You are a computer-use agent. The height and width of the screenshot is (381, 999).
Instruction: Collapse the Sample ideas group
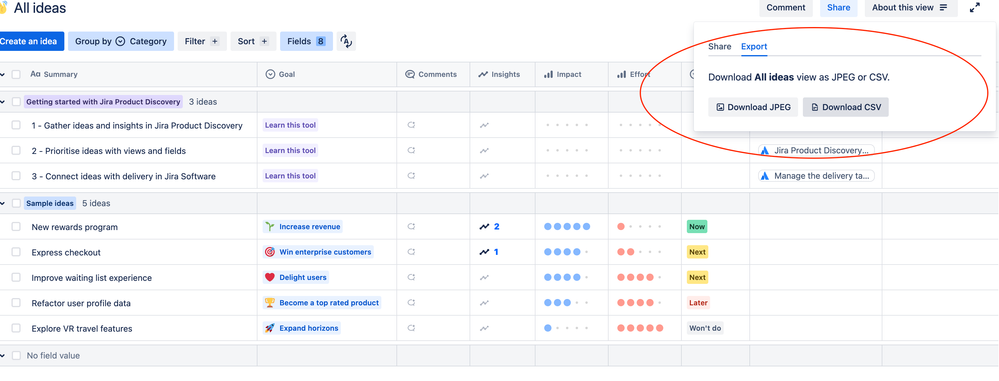[x=3, y=204]
